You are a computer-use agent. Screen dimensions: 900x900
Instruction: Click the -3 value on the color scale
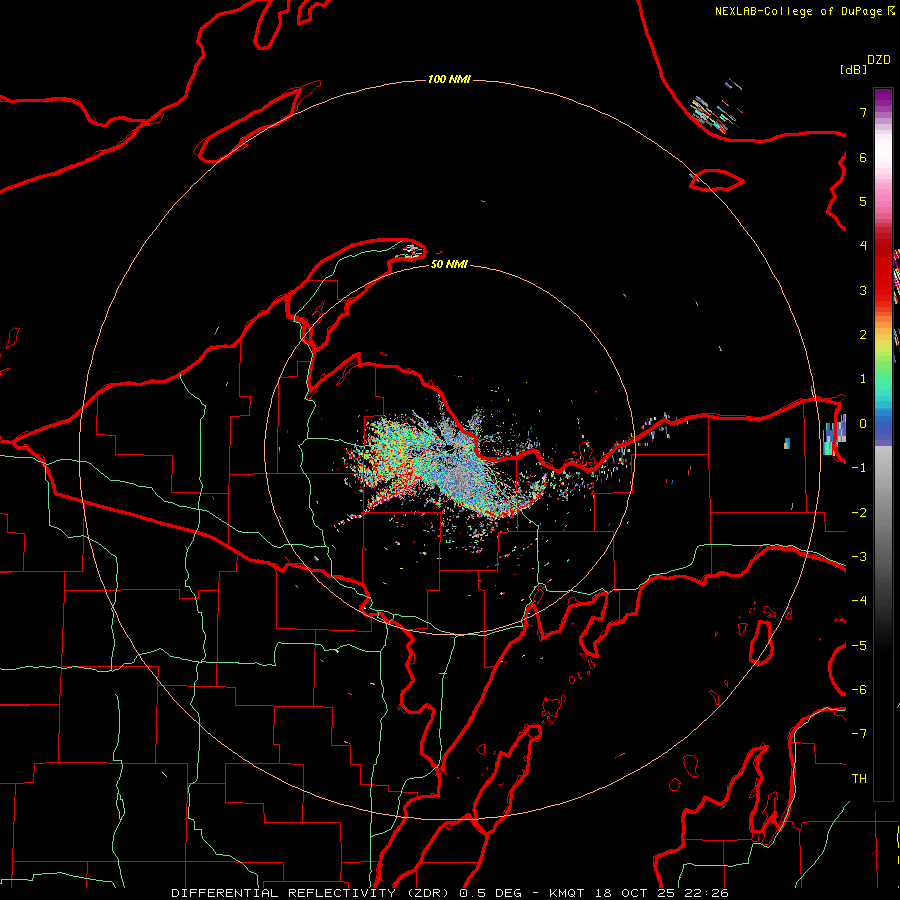coord(859,557)
